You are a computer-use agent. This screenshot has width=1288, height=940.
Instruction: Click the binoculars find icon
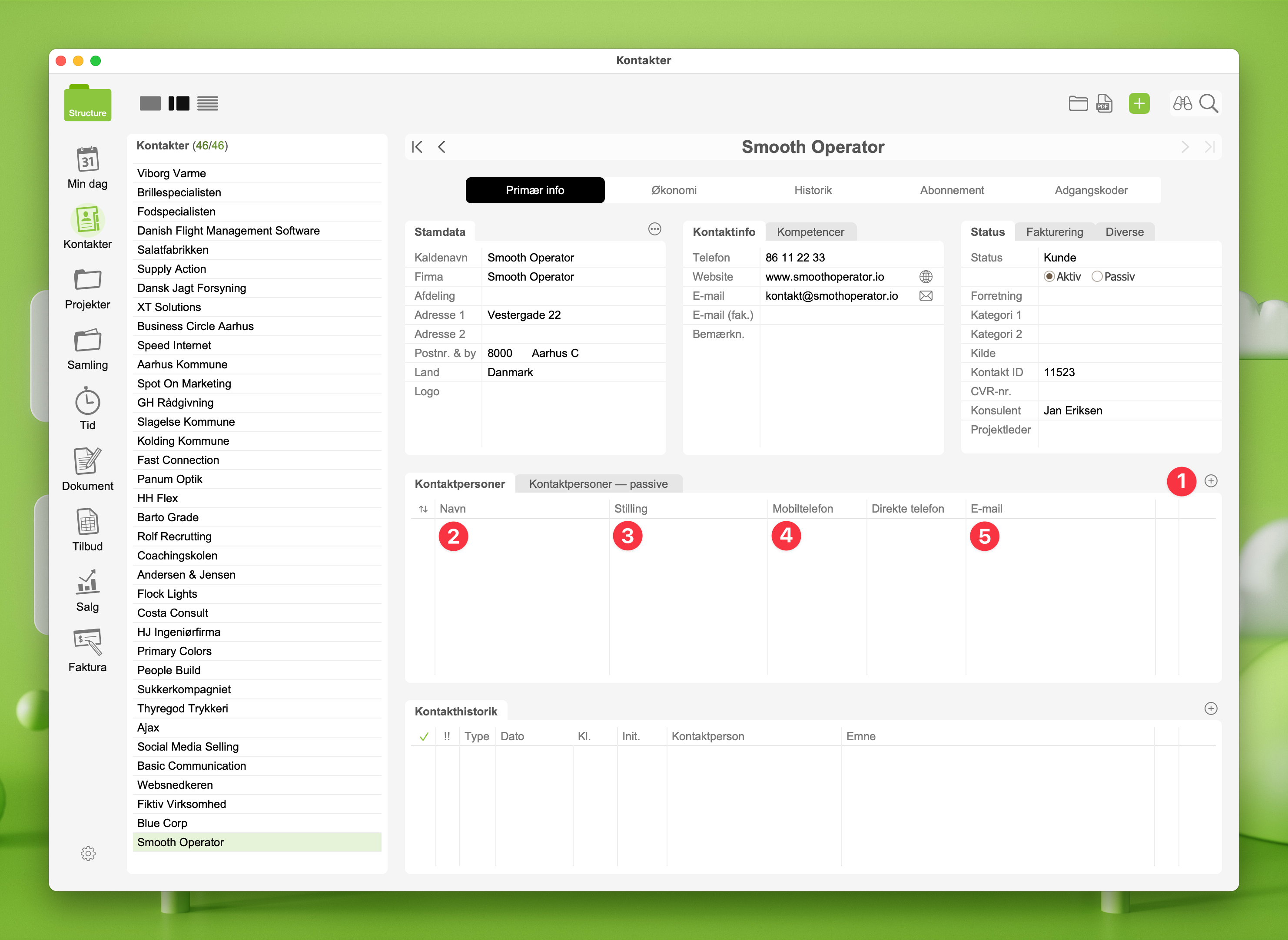point(1182,103)
